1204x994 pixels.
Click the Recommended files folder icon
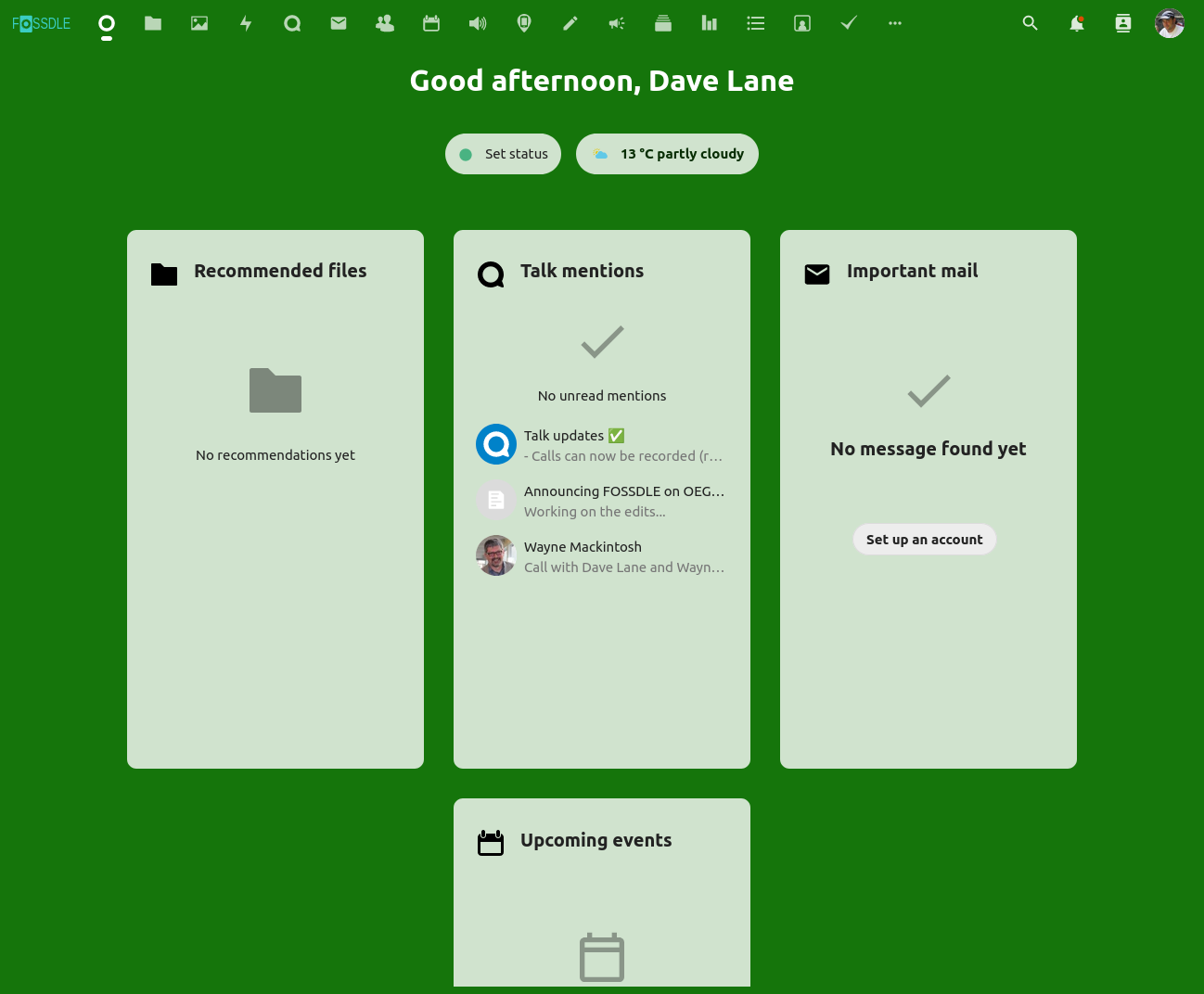pyautogui.click(x=164, y=274)
